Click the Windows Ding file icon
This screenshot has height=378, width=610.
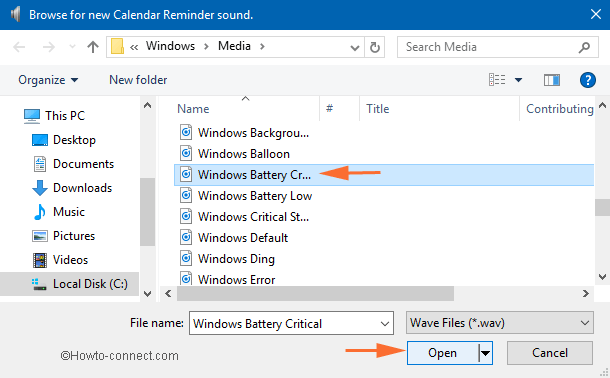(186, 258)
